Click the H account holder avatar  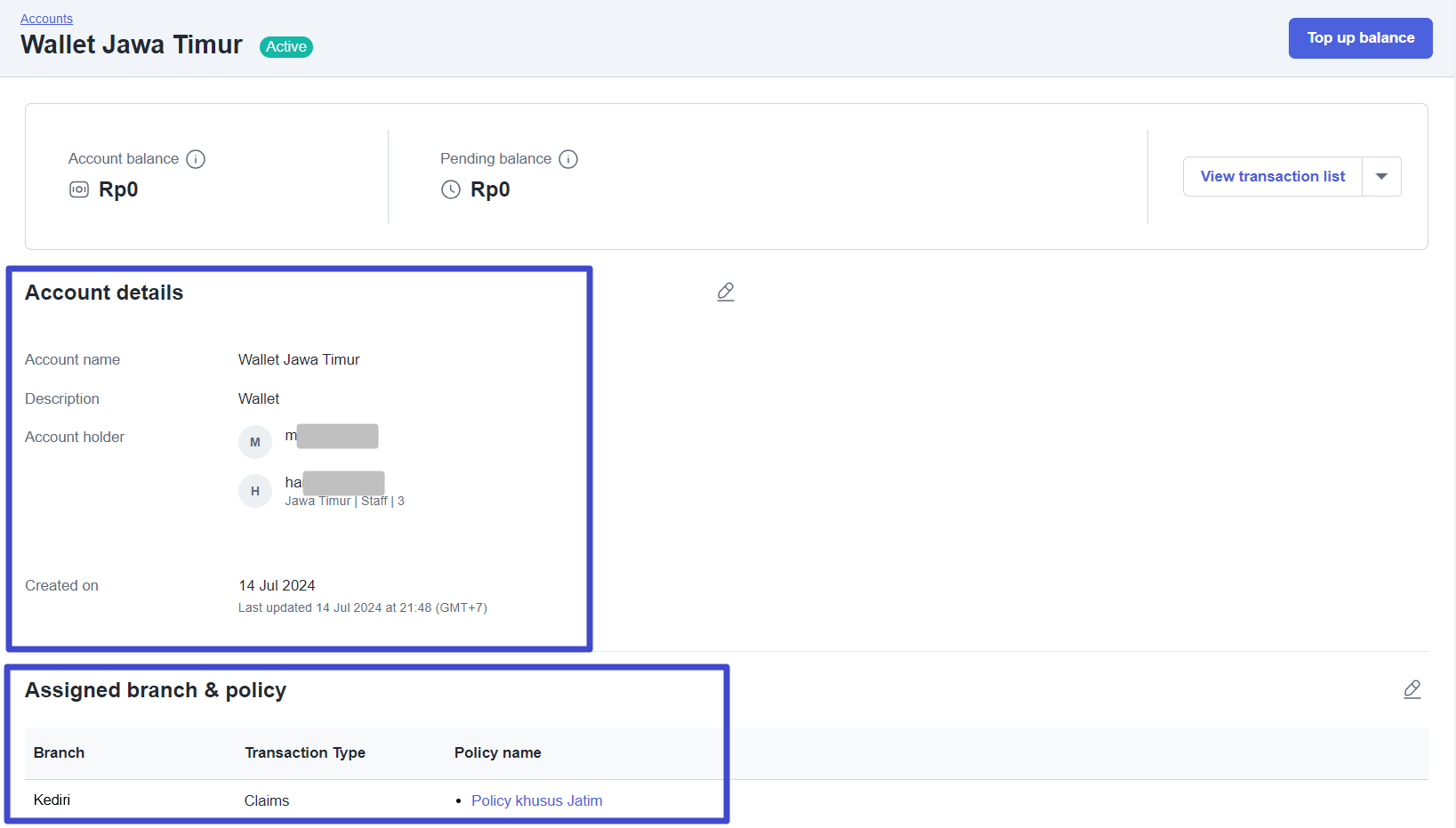pos(255,491)
